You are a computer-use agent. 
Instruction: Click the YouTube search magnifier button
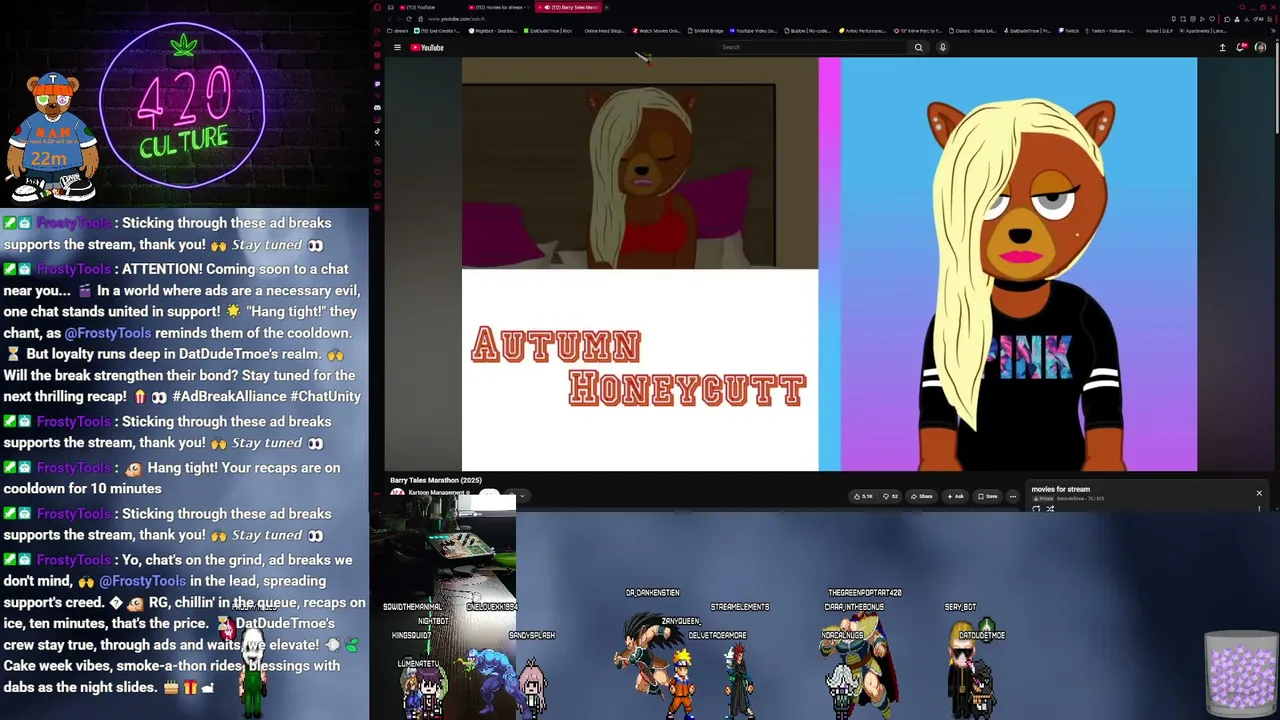tap(918, 47)
